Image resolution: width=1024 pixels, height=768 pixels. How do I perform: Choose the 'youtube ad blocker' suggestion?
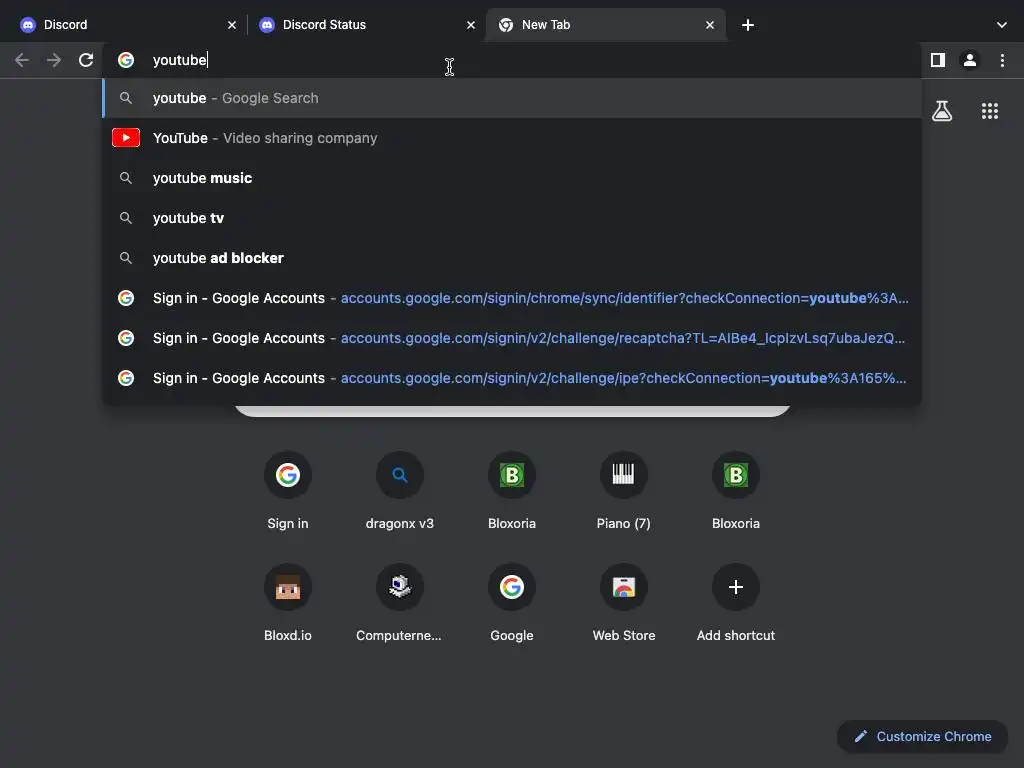click(x=512, y=258)
